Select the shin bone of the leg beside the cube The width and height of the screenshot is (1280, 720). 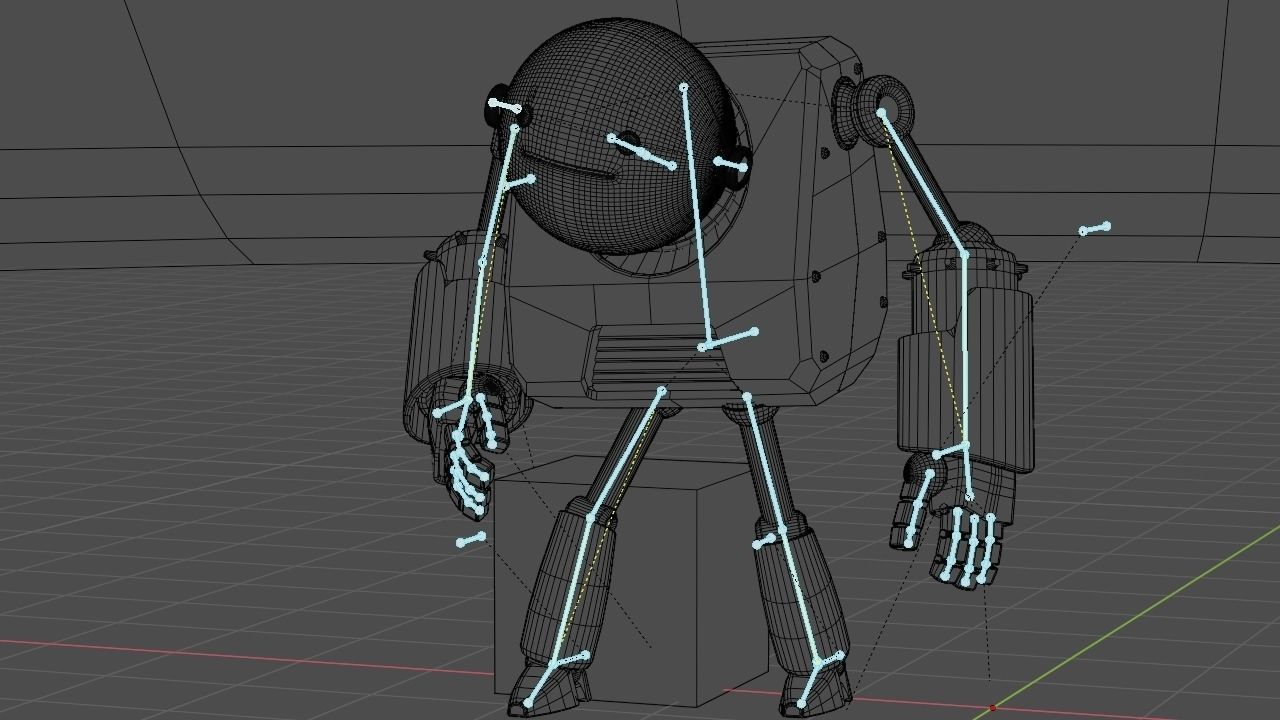800,596
